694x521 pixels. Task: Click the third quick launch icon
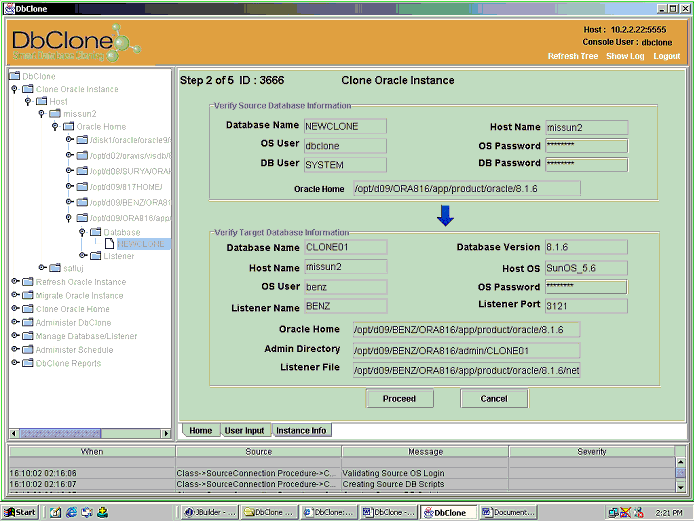pyautogui.click(x=87, y=512)
